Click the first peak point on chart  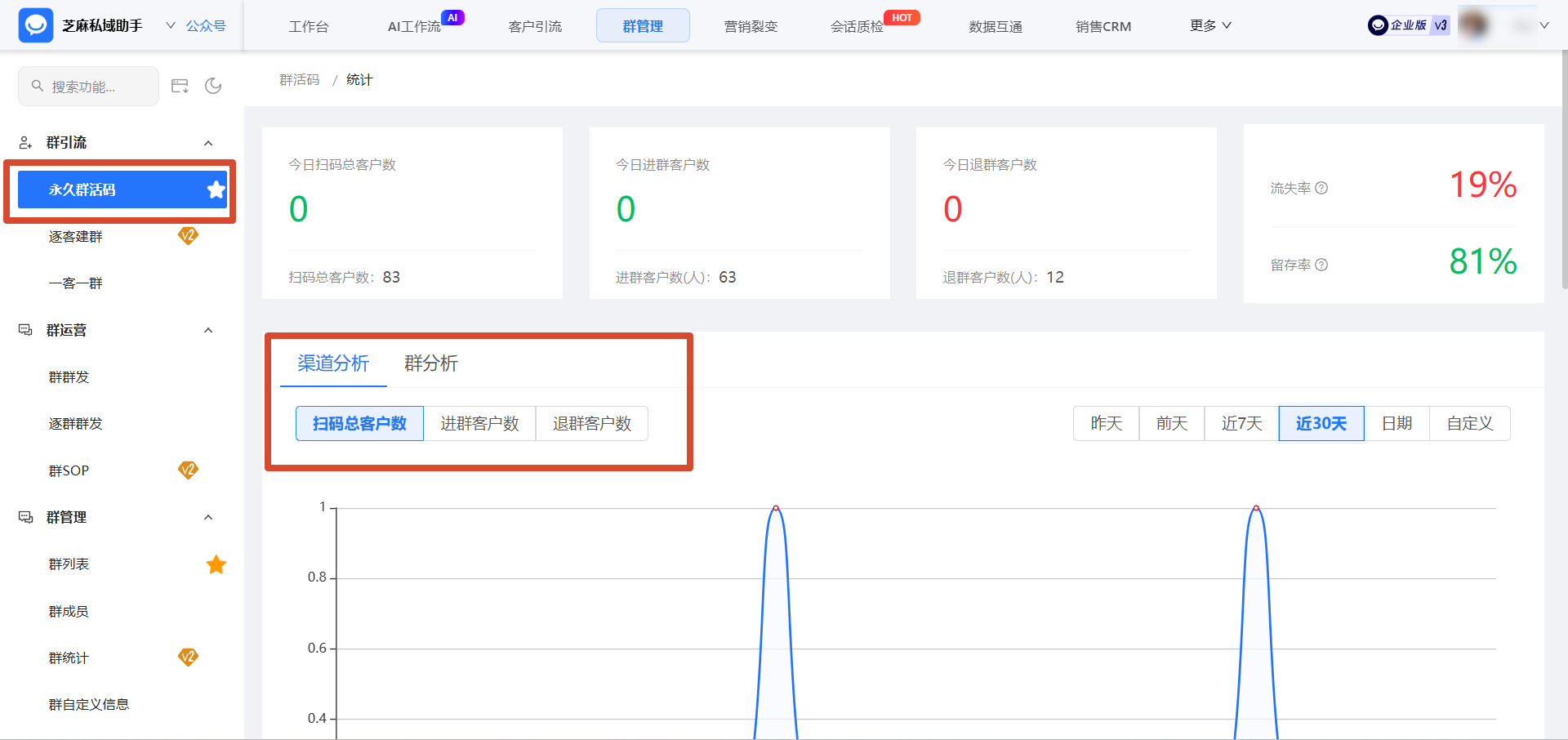pyautogui.click(x=776, y=508)
